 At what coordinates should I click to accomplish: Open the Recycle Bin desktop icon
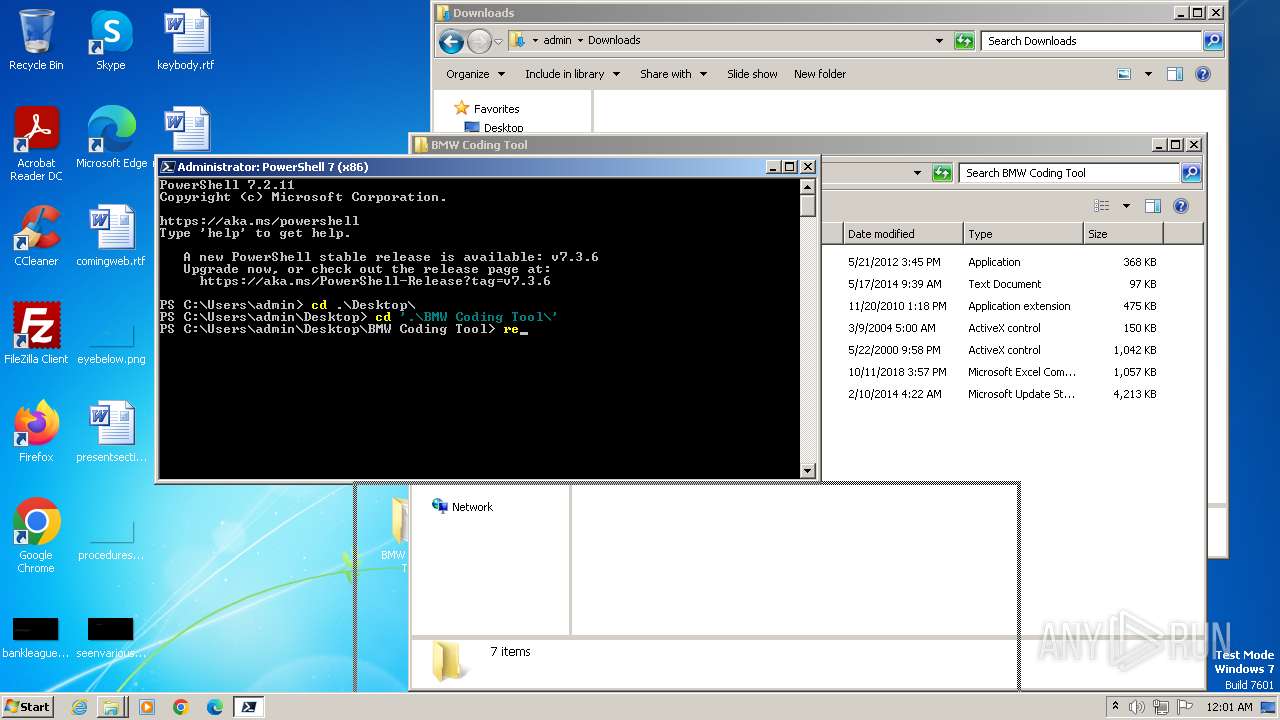click(36, 40)
